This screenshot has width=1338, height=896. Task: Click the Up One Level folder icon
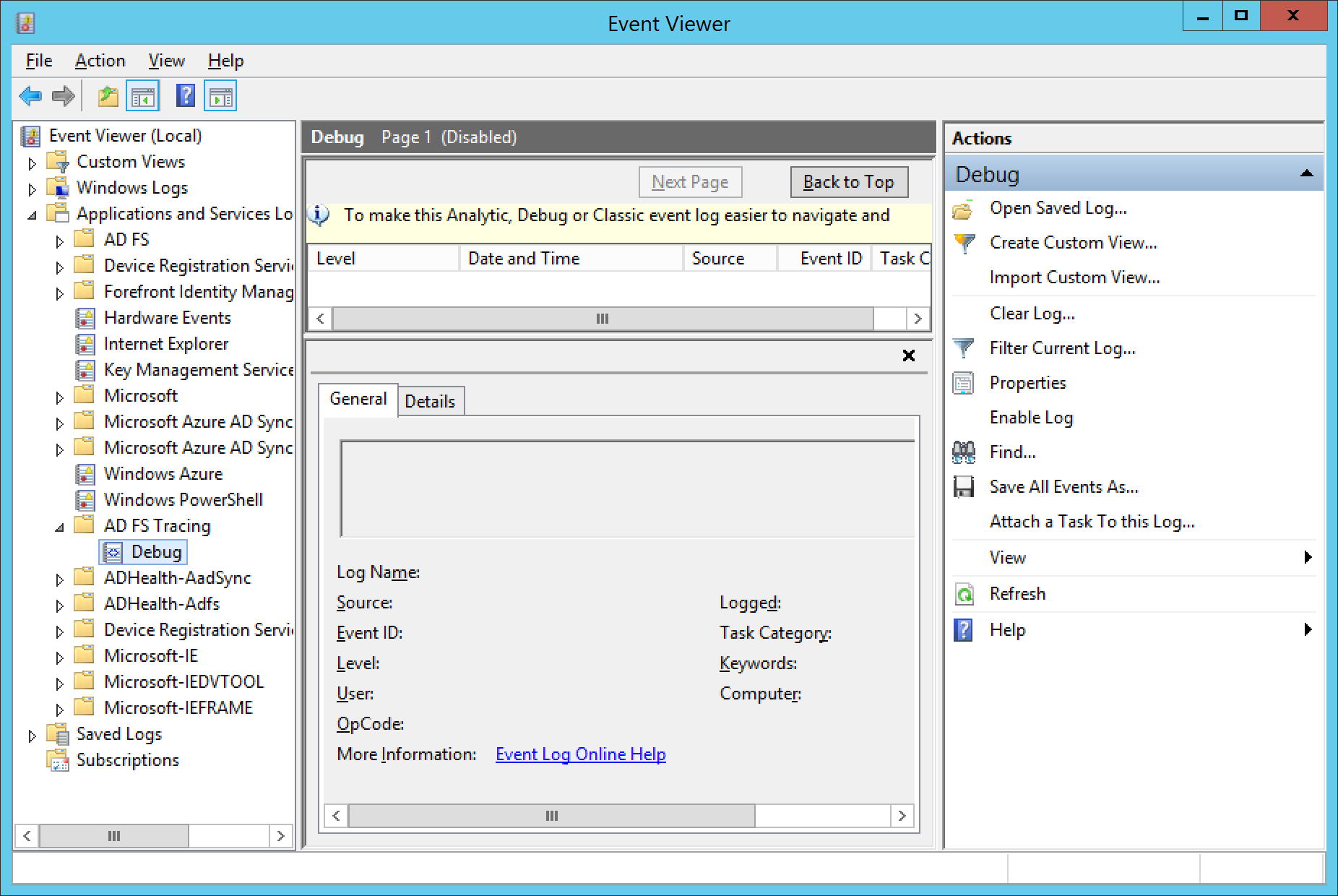(x=108, y=96)
